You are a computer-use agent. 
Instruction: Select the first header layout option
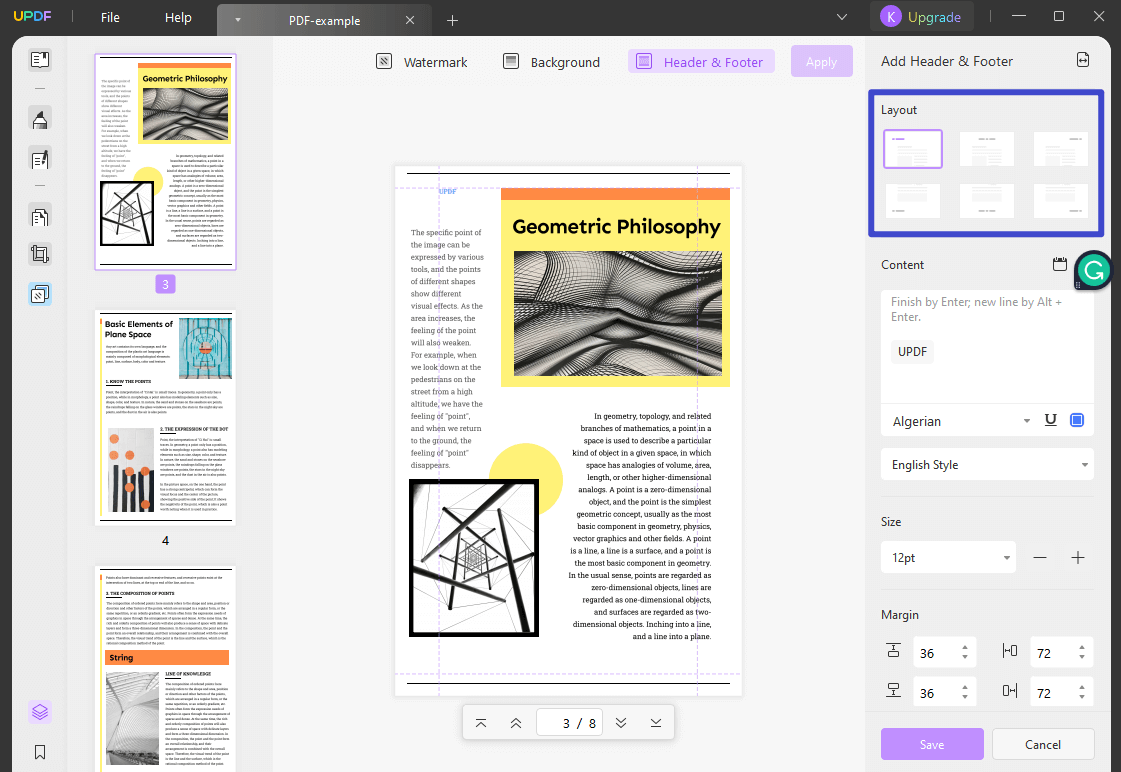click(x=912, y=148)
